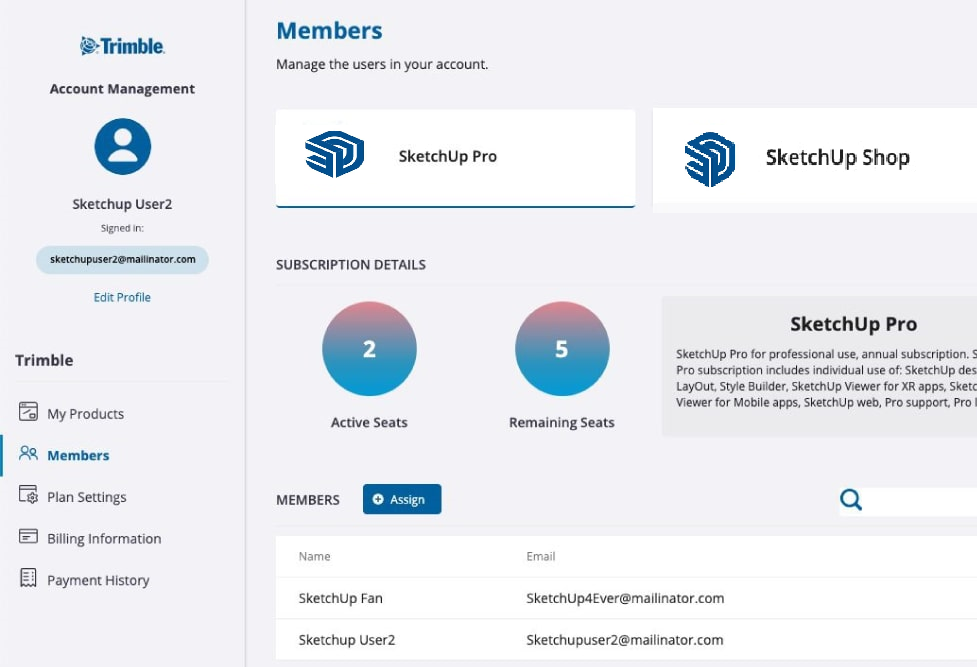View Payment History
This screenshot has width=977, height=667.
(x=98, y=580)
